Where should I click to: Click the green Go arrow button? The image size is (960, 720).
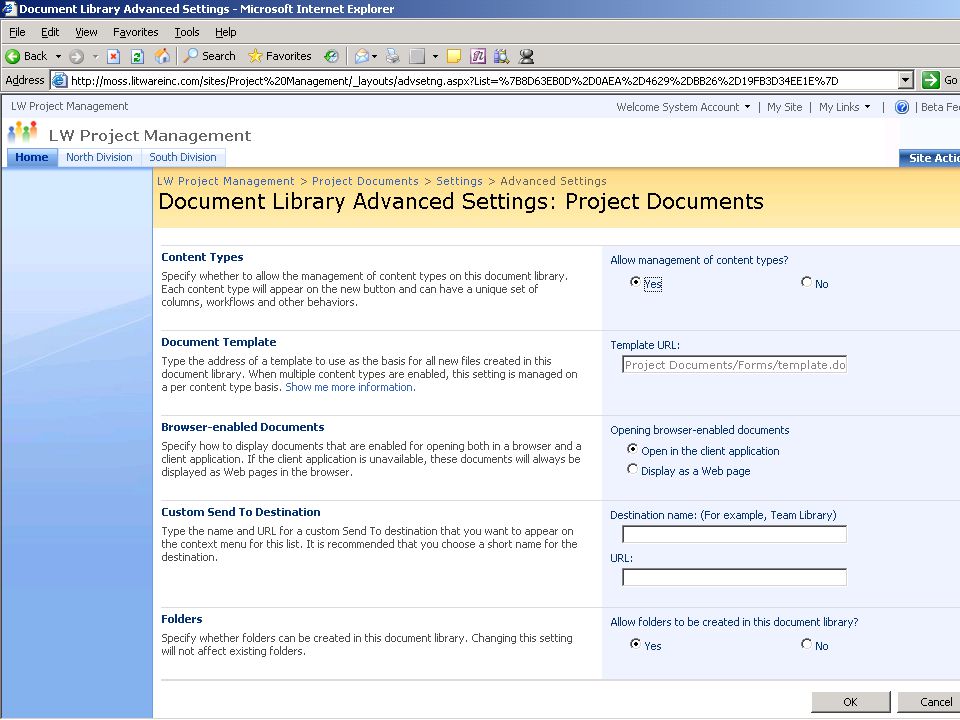(931, 80)
